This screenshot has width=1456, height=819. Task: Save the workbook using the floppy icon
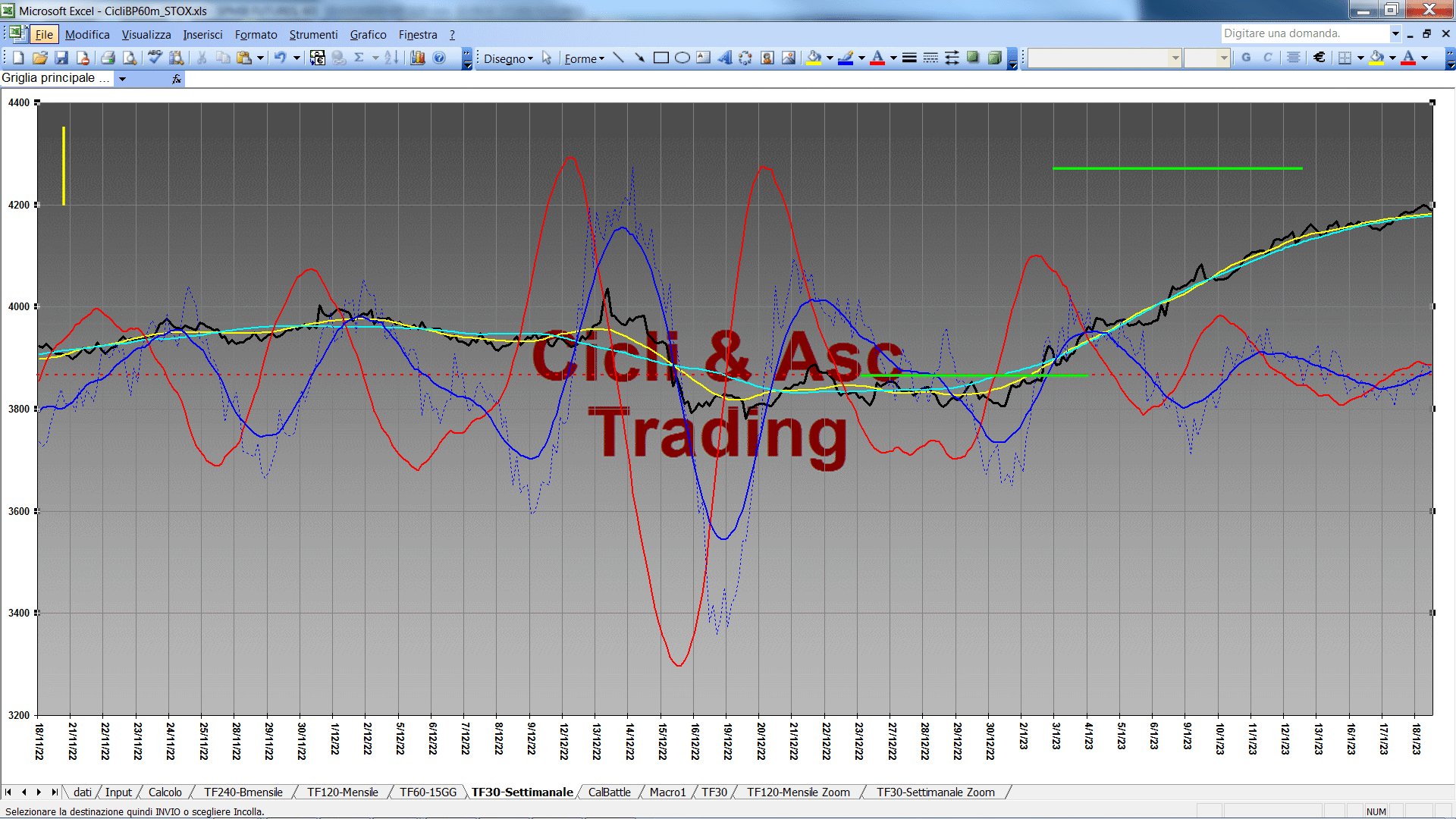click(x=61, y=58)
